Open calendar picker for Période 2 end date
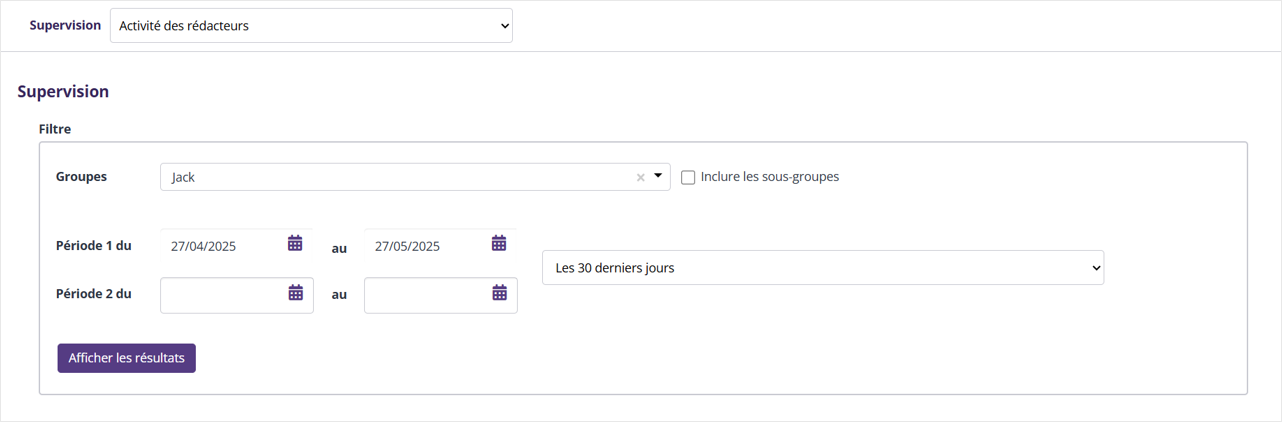 [x=500, y=293]
